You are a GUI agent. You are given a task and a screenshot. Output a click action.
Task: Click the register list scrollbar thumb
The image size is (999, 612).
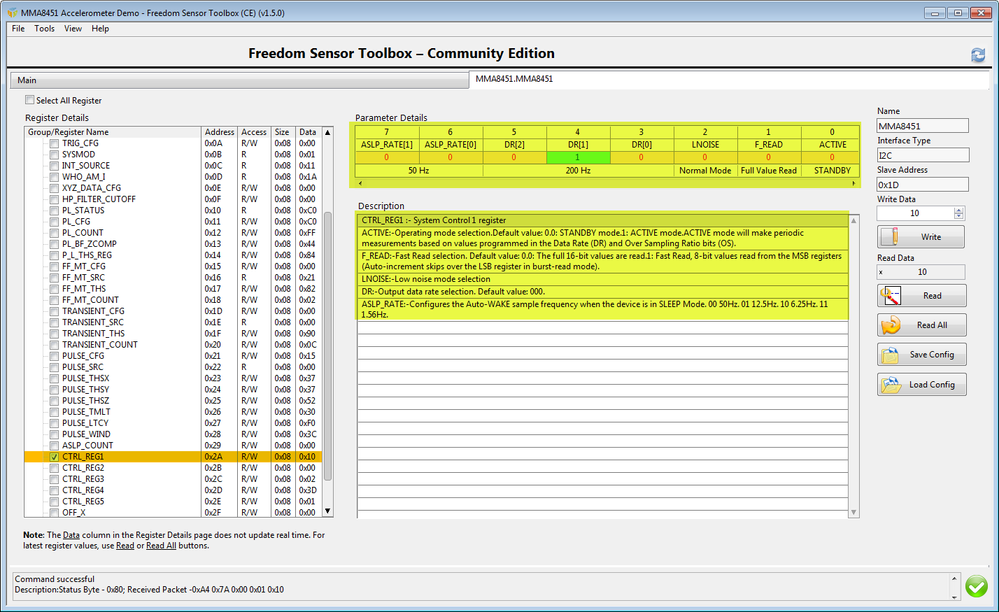point(328,346)
